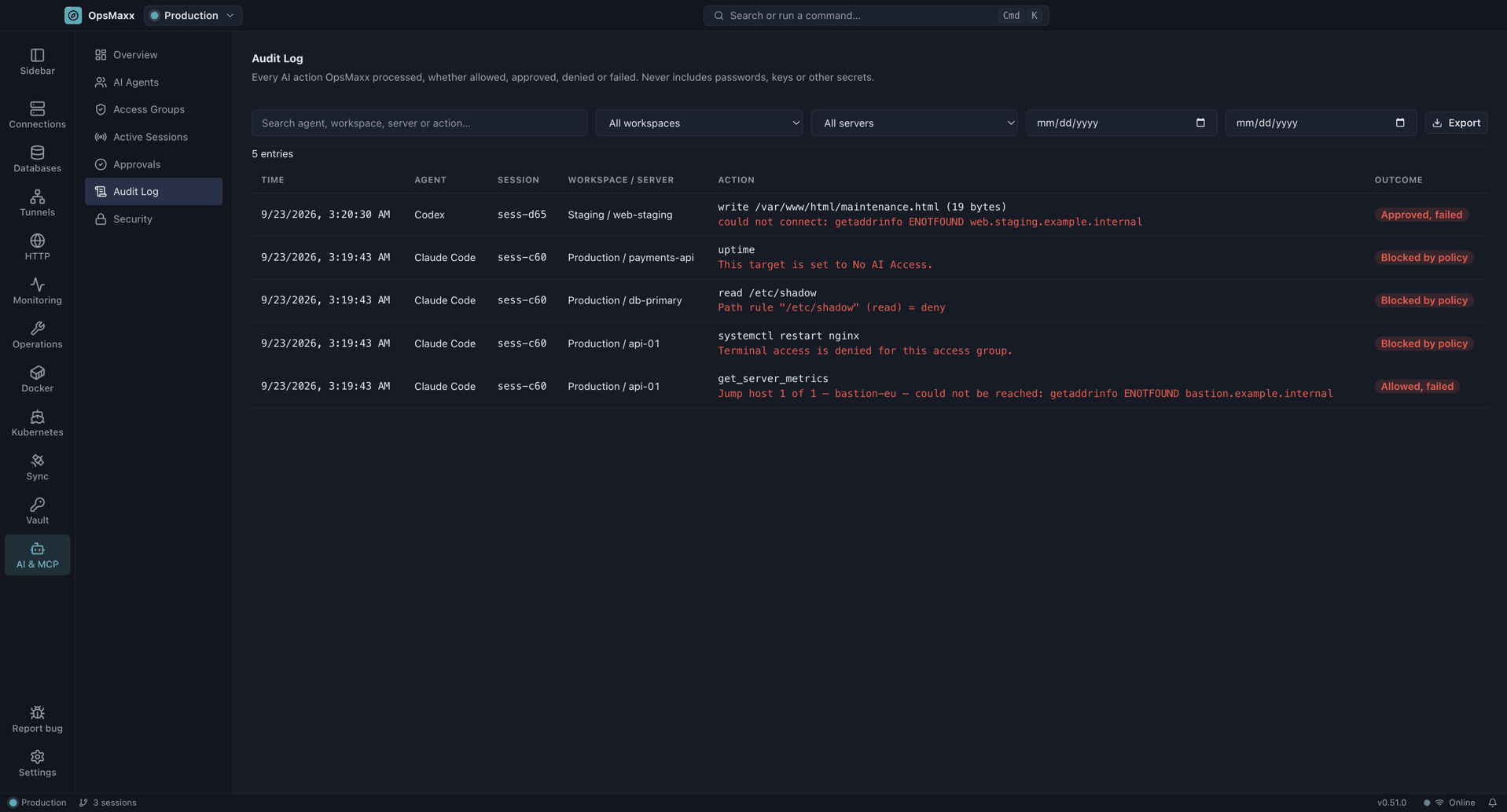Select the sess-d65 session cell
Viewport: 1507px width, 812px height.
(522, 215)
